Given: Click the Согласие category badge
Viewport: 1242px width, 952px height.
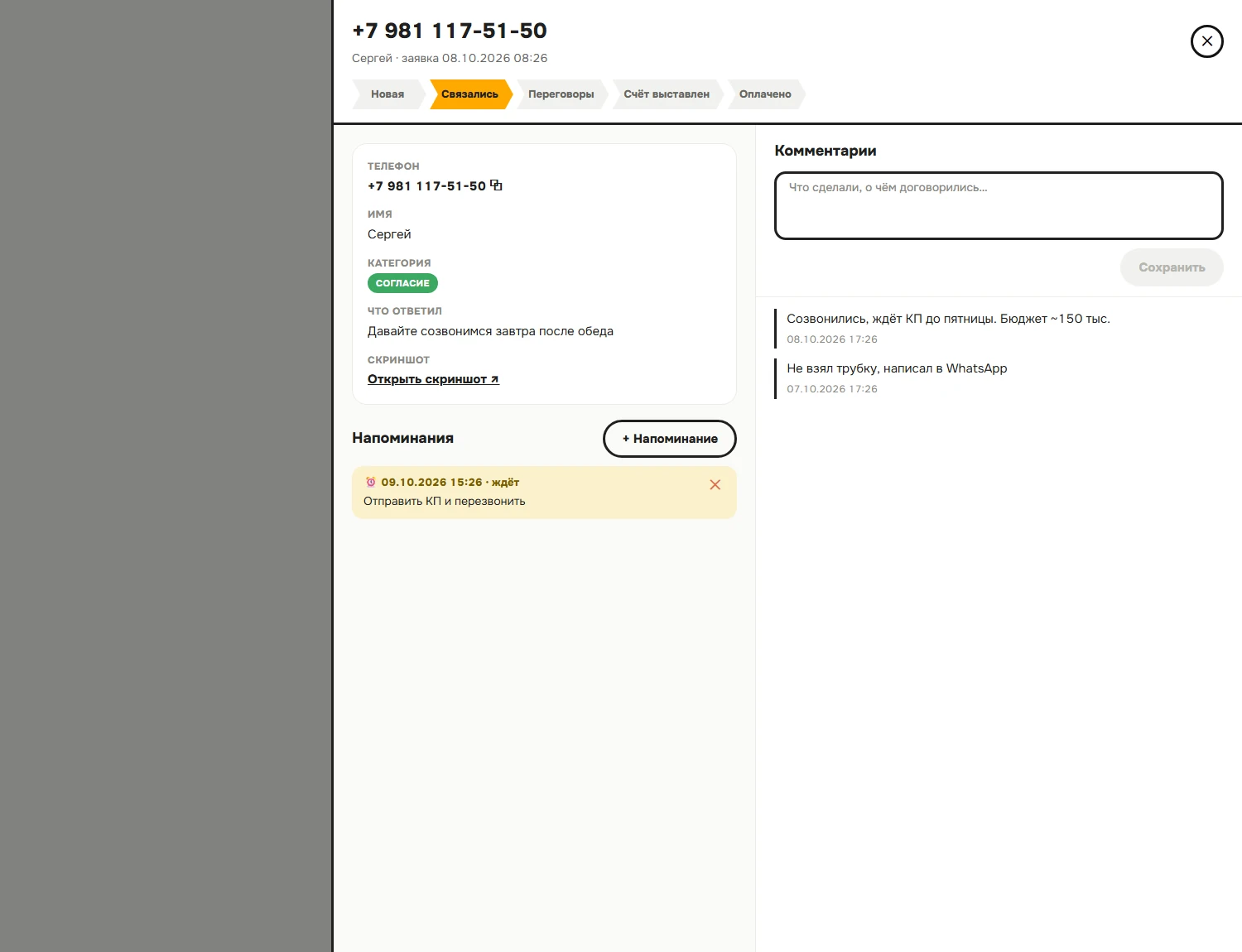Looking at the screenshot, I should tap(402, 283).
